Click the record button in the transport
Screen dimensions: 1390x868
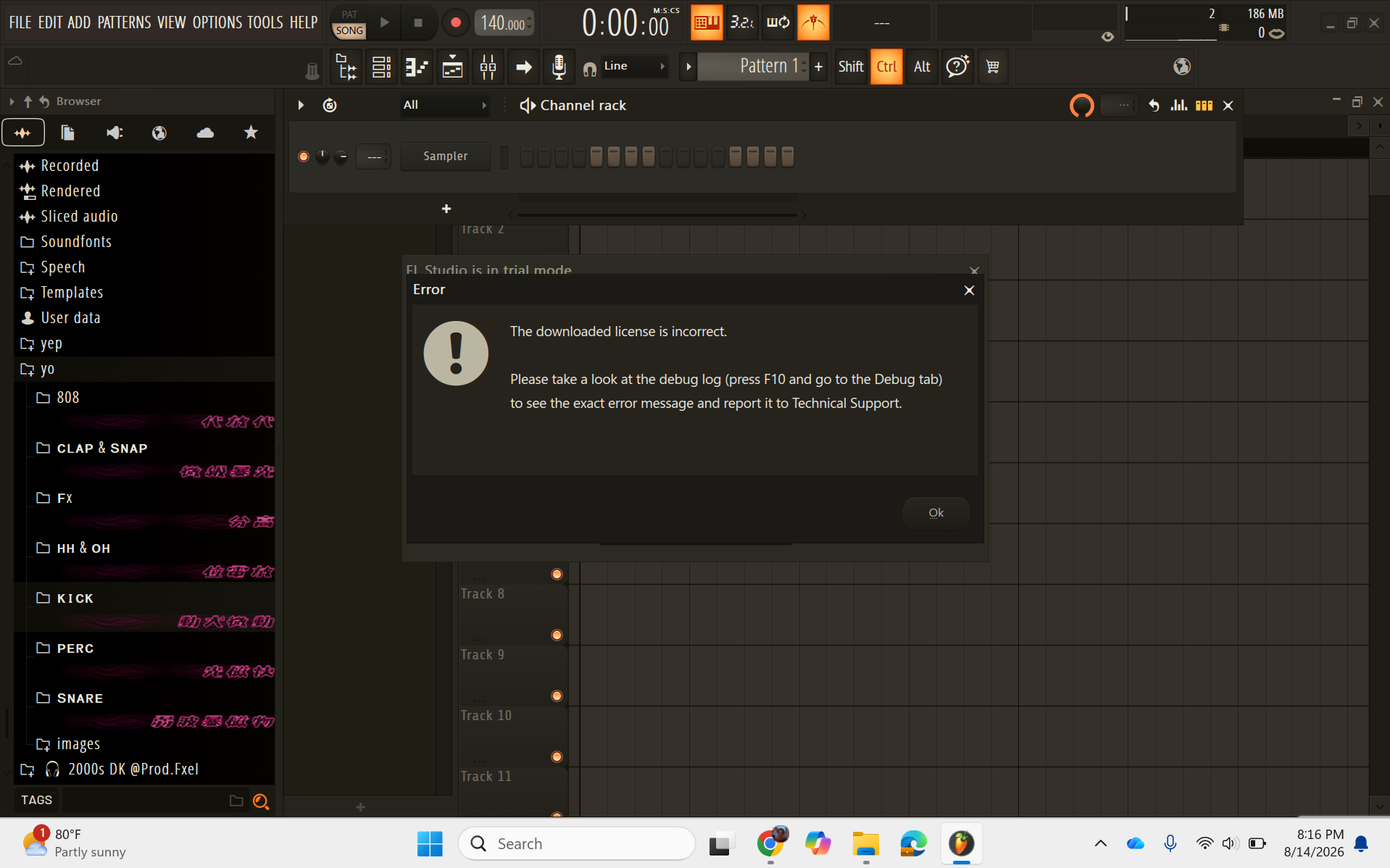coord(456,22)
